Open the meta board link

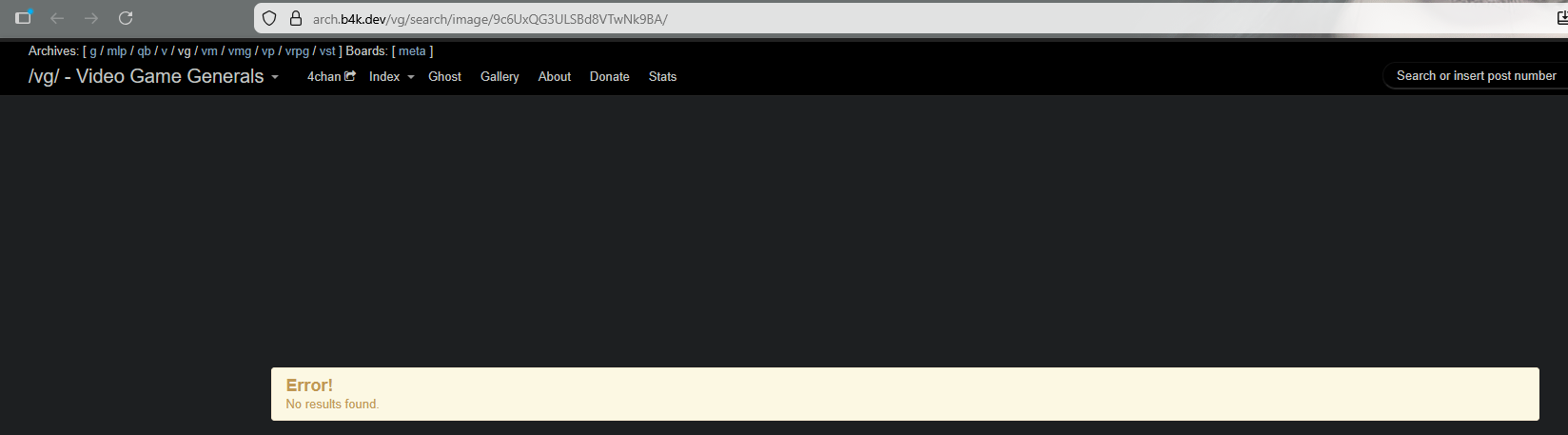pyautogui.click(x=412, y=51)
